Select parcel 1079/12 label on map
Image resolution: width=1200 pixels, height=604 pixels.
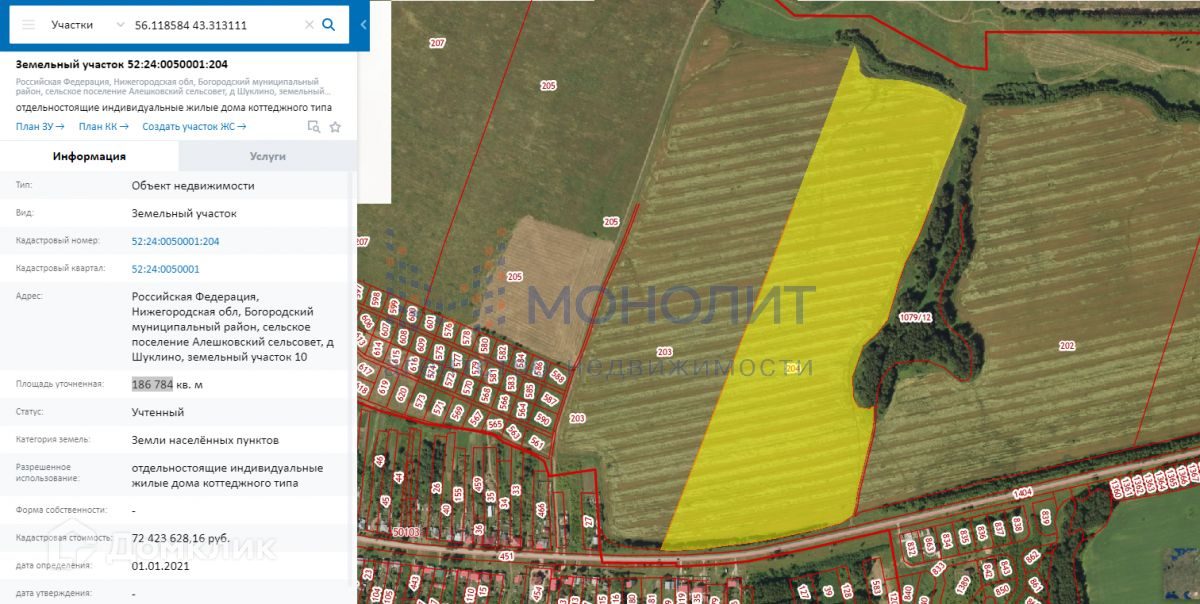916,317
